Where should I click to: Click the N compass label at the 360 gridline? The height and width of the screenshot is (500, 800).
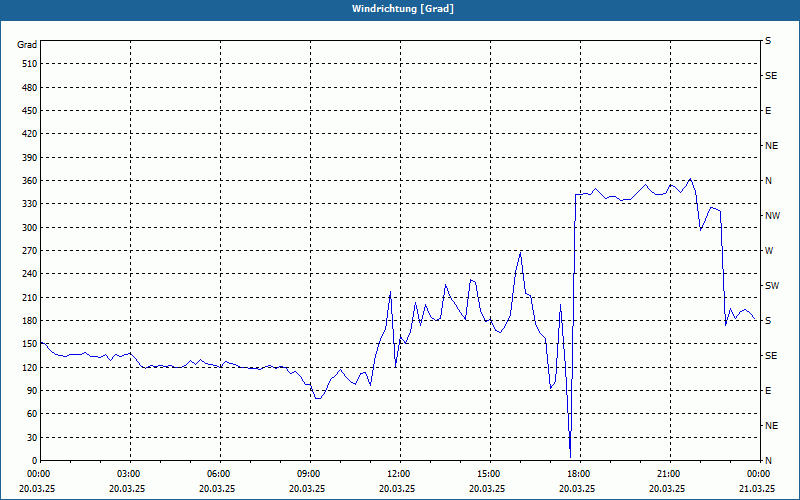[768, 181]
